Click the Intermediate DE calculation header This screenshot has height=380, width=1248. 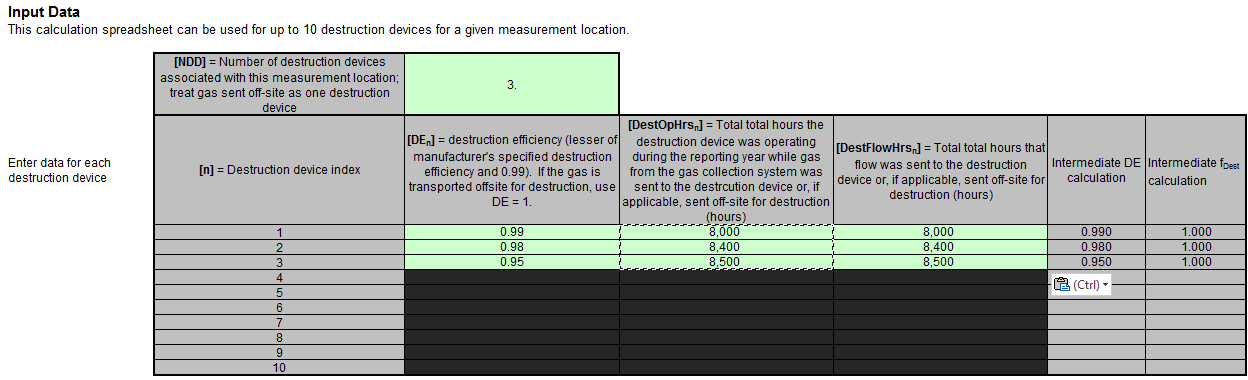point(1096,170)
